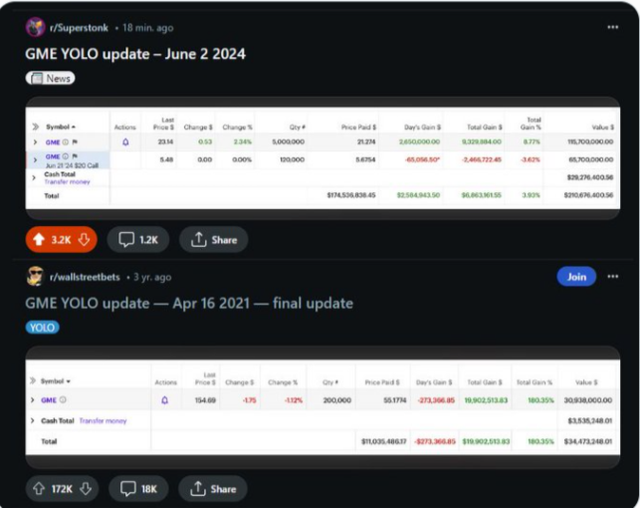This screenshot has width=640, height=508.
Task: Click alert bell in 2021 GME row
Action: tap(165, 400)
